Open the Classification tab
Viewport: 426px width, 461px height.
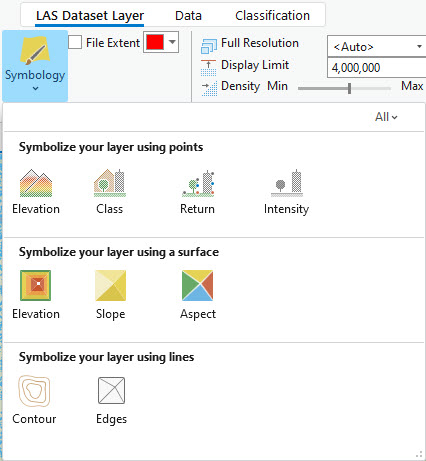[272, 16]
